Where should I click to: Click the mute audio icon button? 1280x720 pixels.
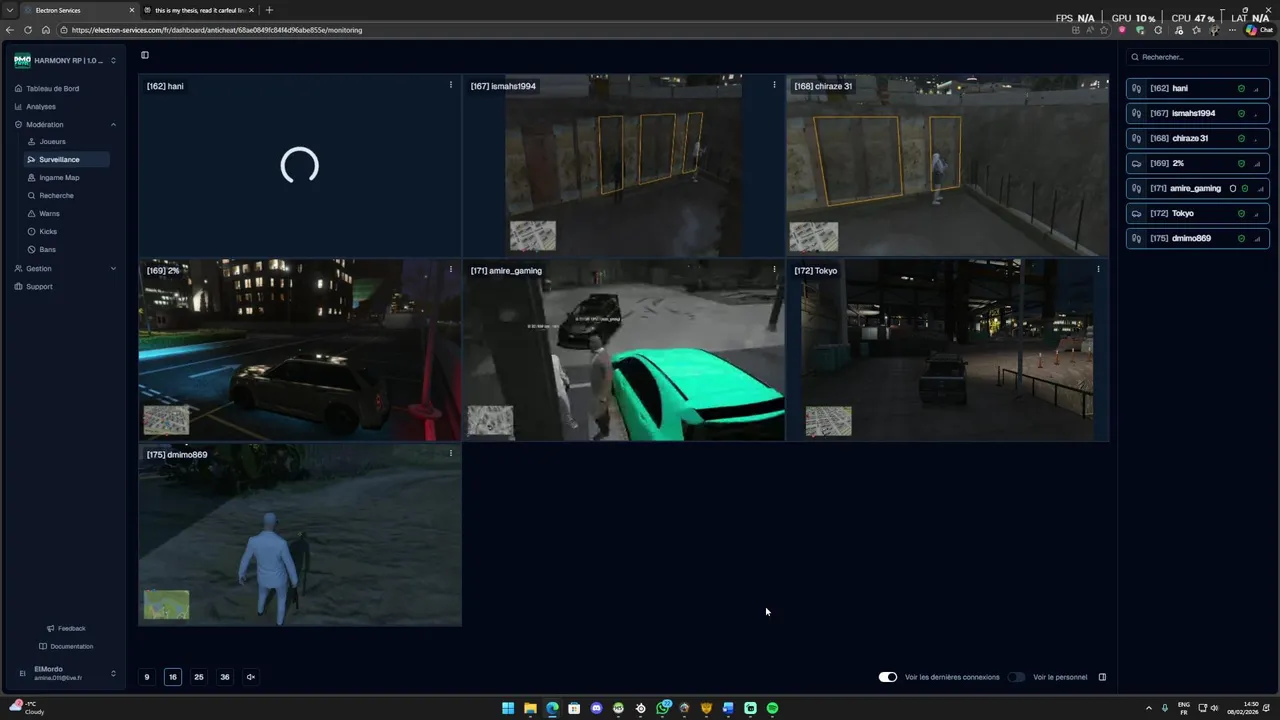pos(251,677)
